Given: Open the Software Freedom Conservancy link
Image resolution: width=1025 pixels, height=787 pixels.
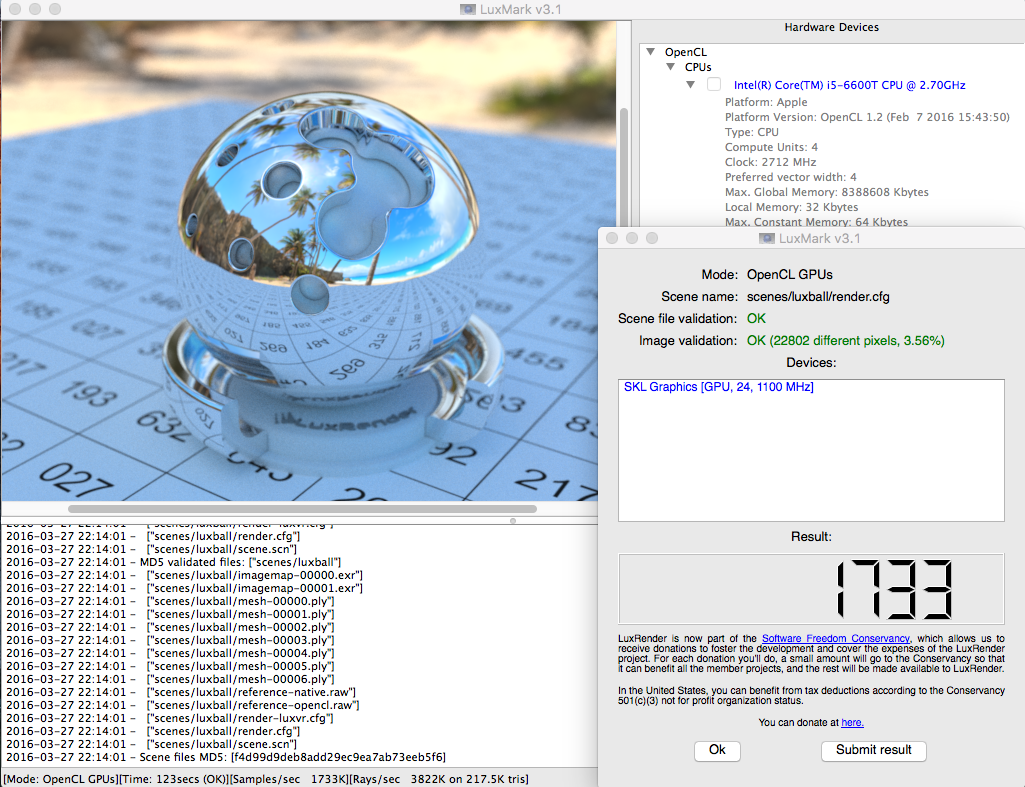Looking at the screenshot, I should (835, 639).
